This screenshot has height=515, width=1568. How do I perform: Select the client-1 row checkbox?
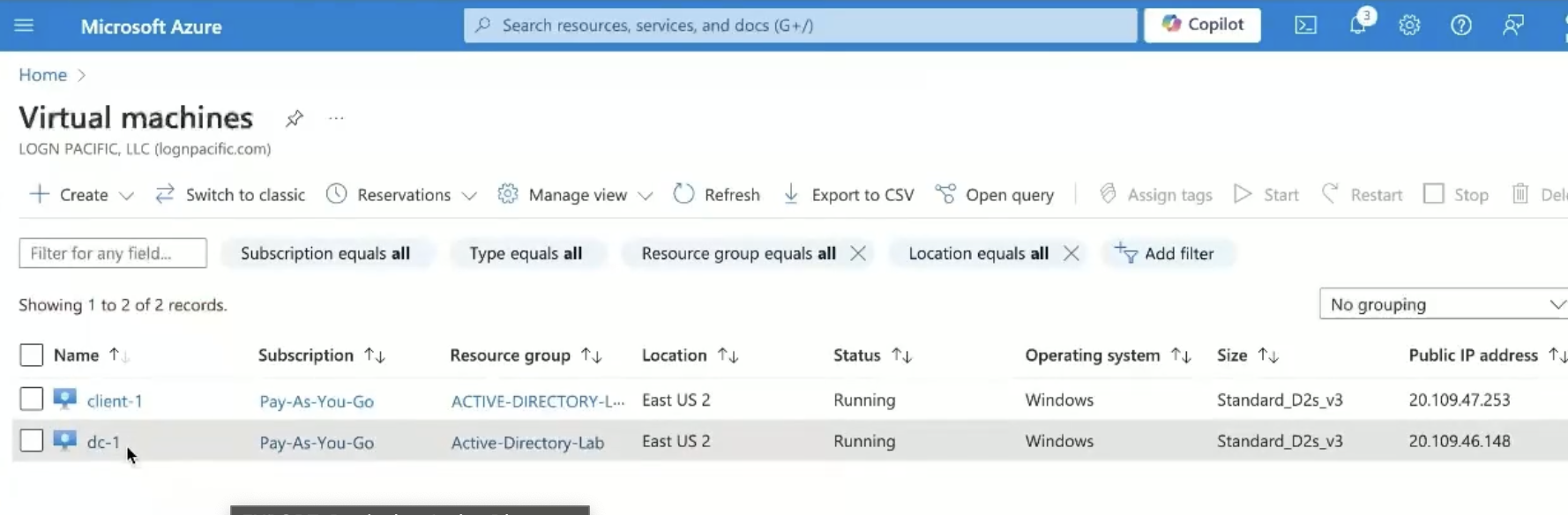tap(32, 399)
